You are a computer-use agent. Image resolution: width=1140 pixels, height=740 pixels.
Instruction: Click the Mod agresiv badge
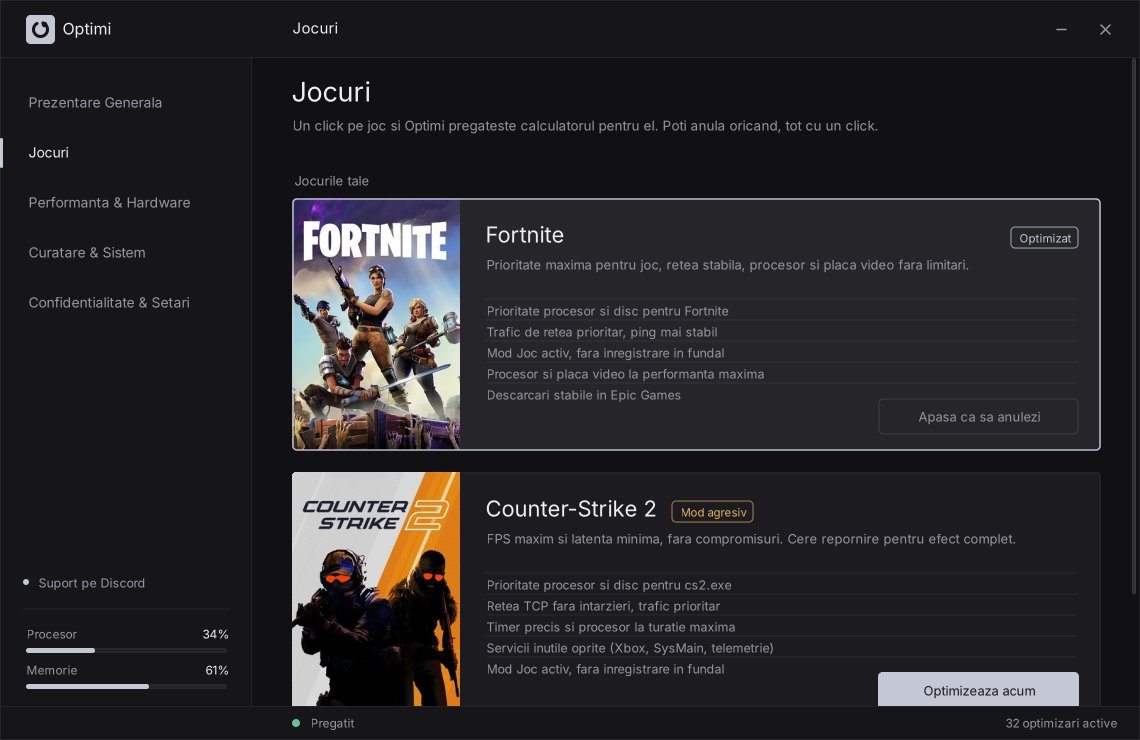tap(712, 512)
